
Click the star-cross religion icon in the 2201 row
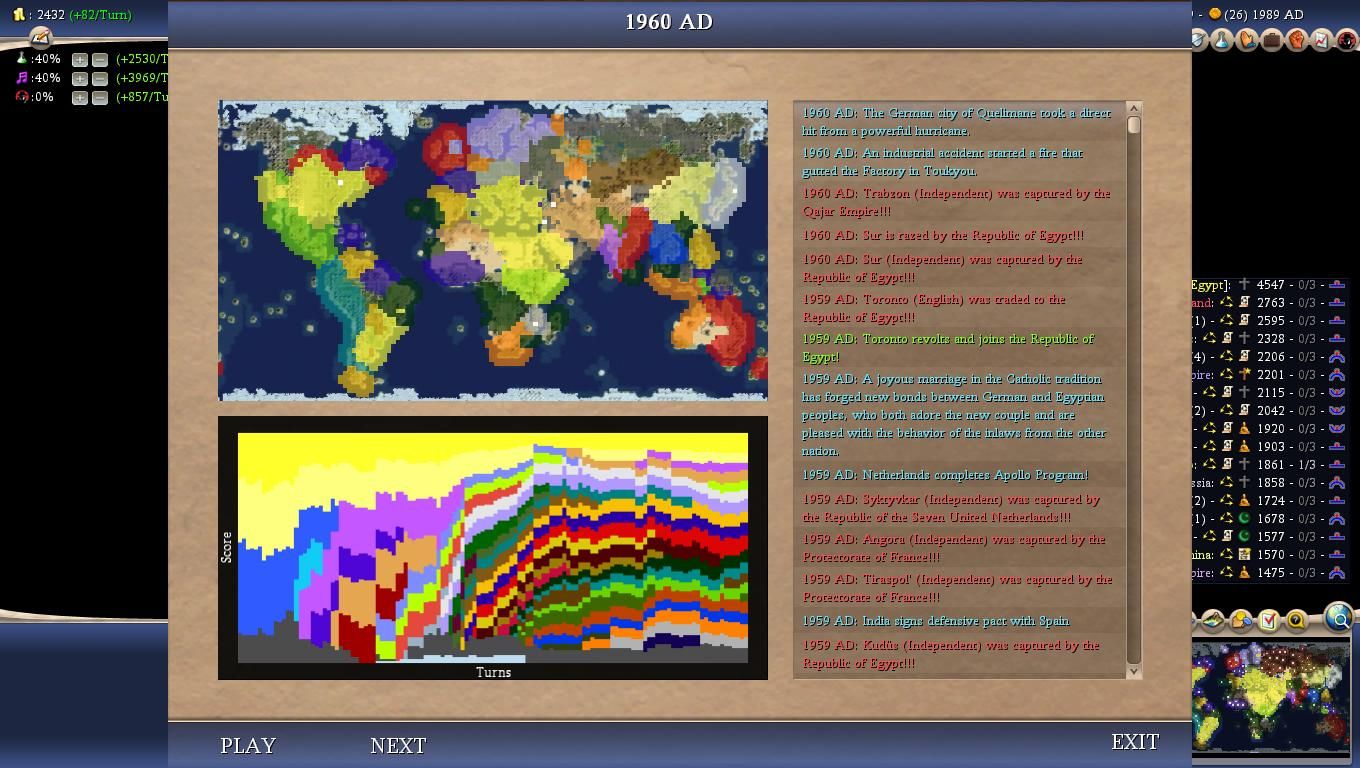click(x=1244, y=374)
